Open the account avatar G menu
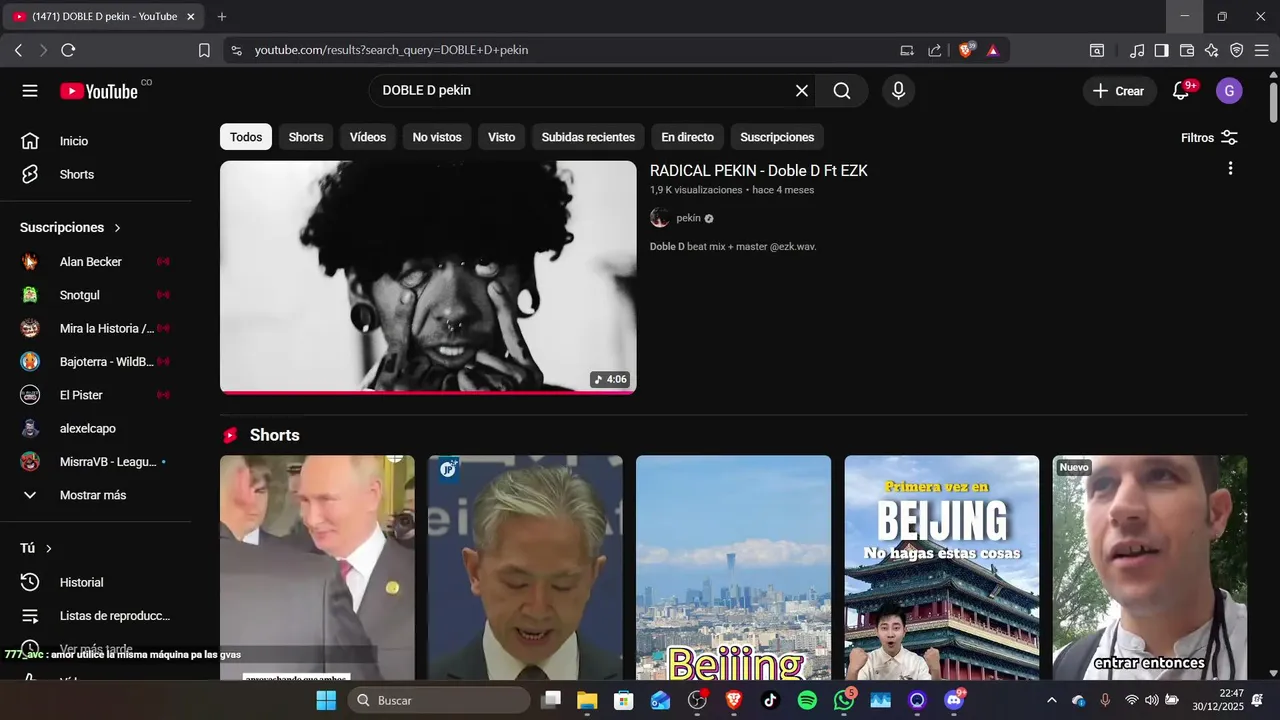 [1229, 91]
